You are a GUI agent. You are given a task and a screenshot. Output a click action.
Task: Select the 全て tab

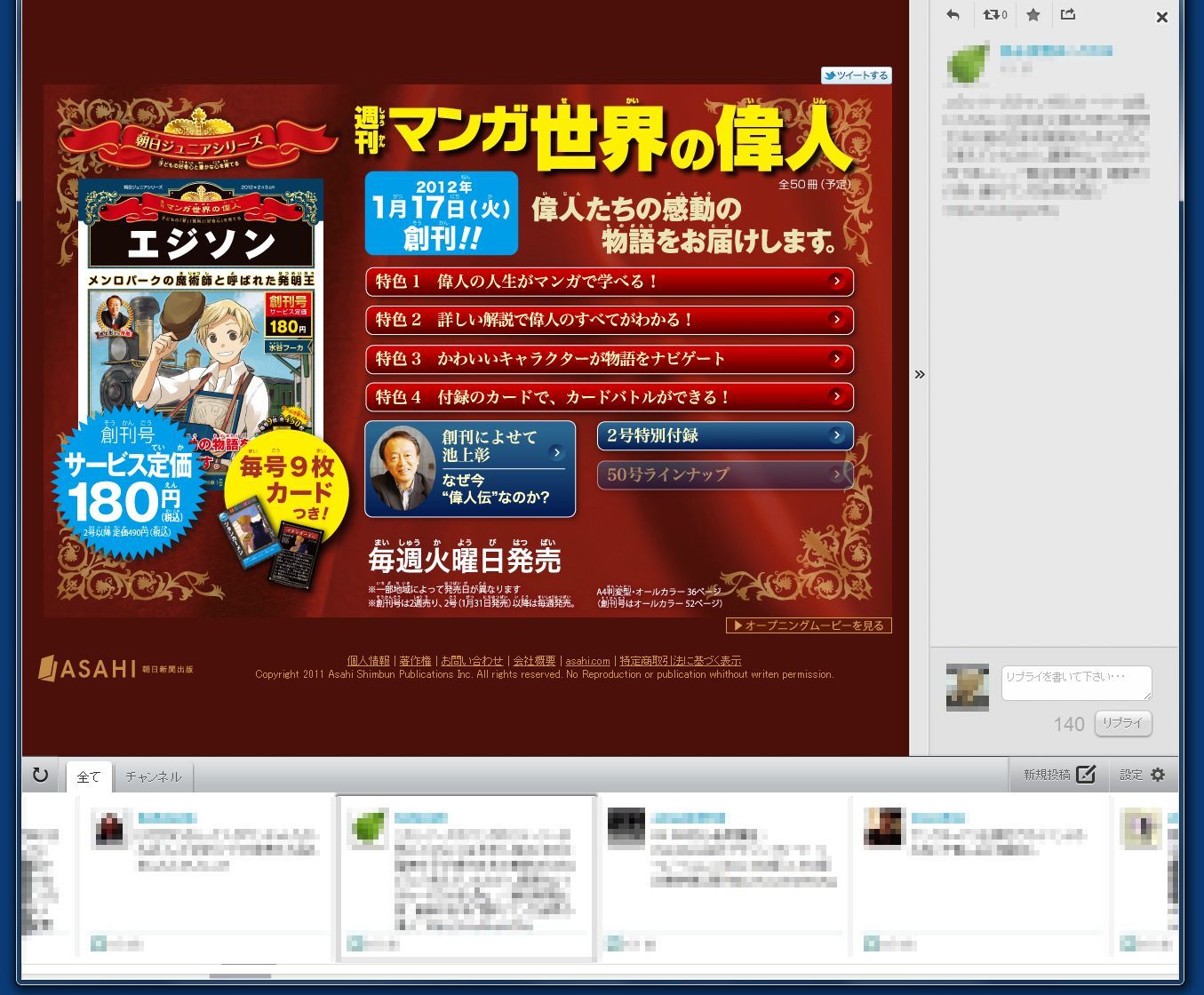89,776
